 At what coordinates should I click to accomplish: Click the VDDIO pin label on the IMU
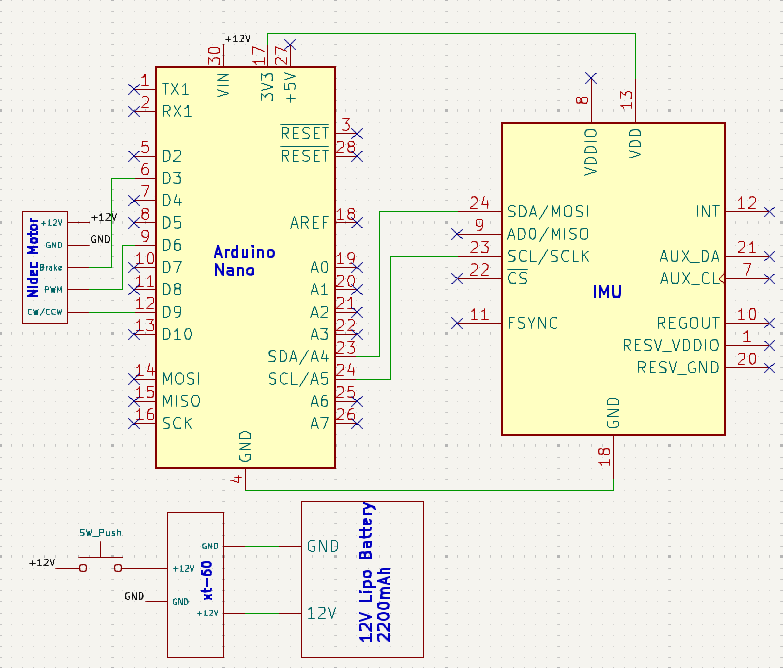(x=591, y=152)
